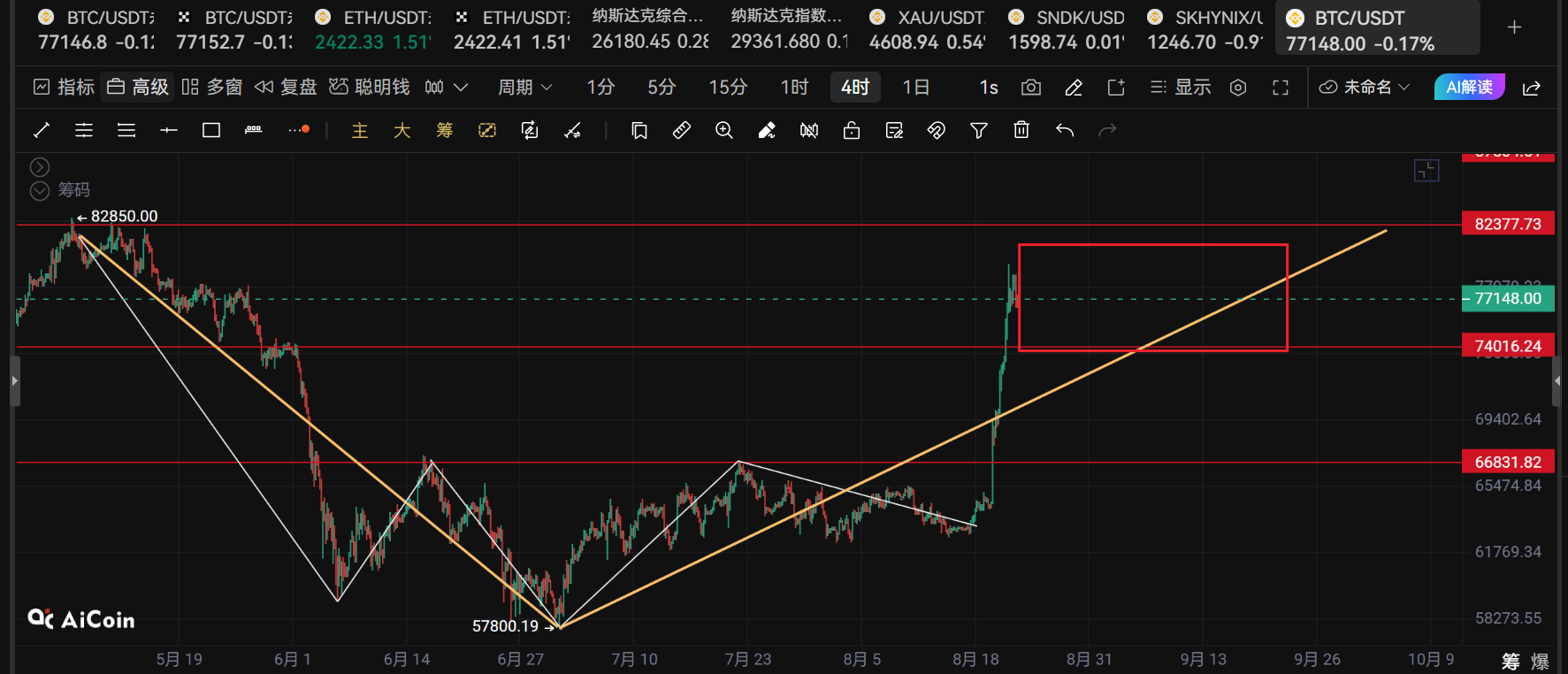Screen dimensions: 1568x674
Task: Toggle the 主 main-force indicator
Action: (x=360, y=130)
